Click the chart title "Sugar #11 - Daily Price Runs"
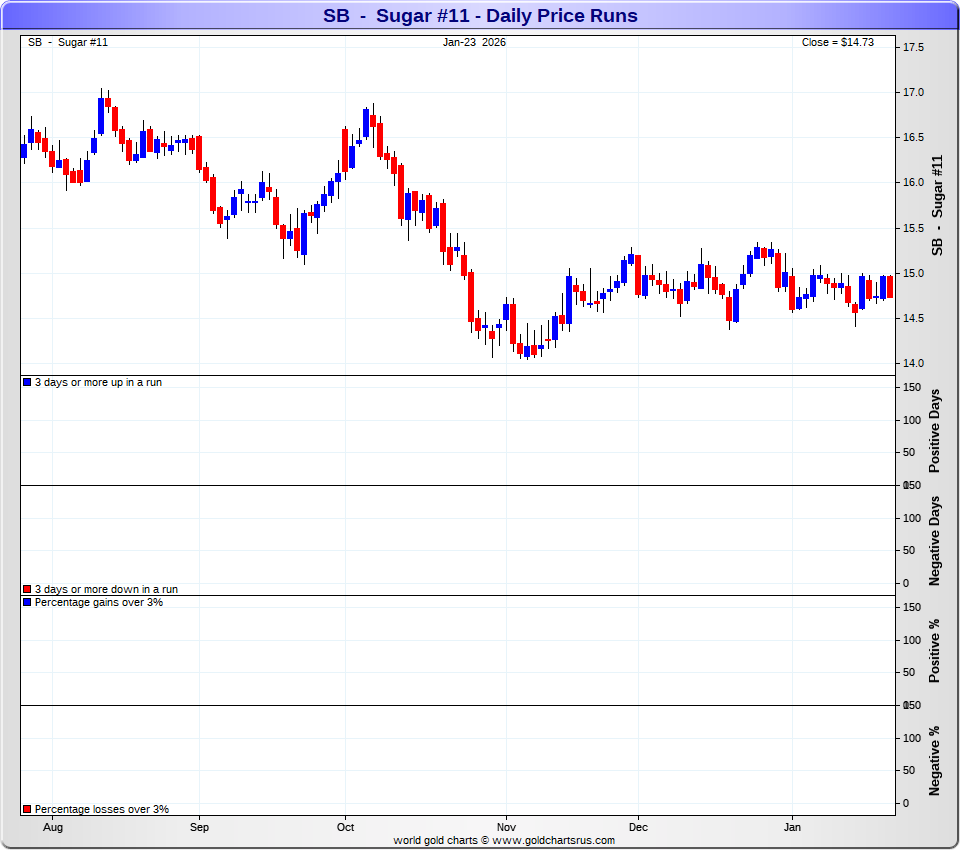960x850 pixels. click(x=480, y=16)
